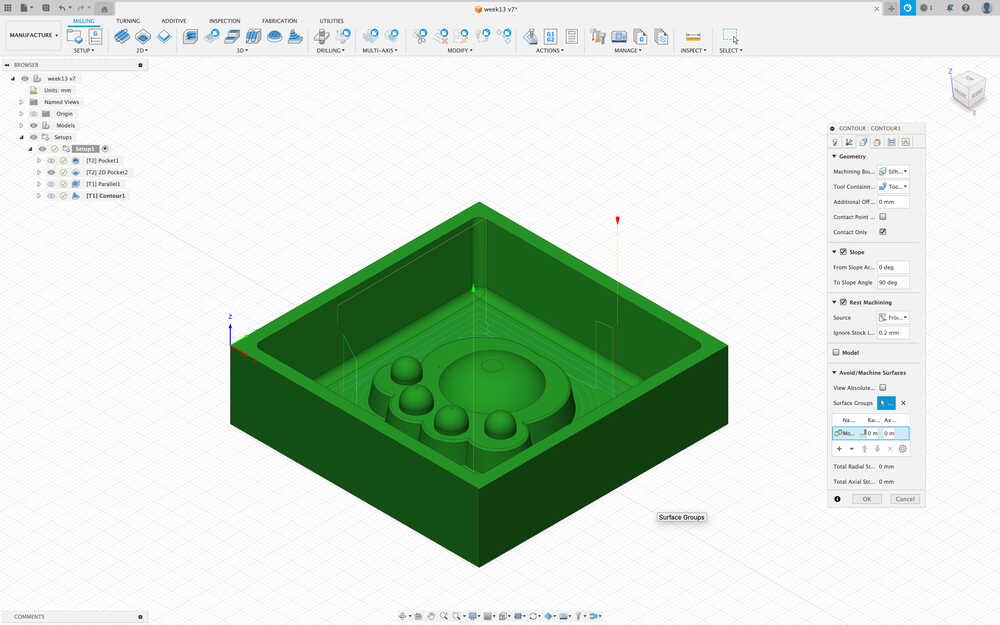Collapse the Geometry section in dialog

point(834,156)
